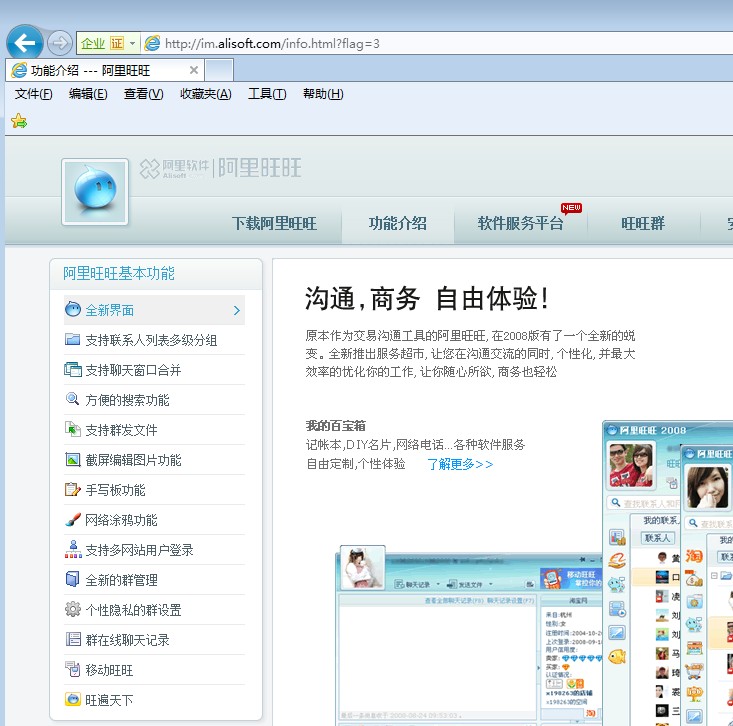
Task: Open 全新的群管理 feature link
Action: pyautogui.click(x=121, y=580)
